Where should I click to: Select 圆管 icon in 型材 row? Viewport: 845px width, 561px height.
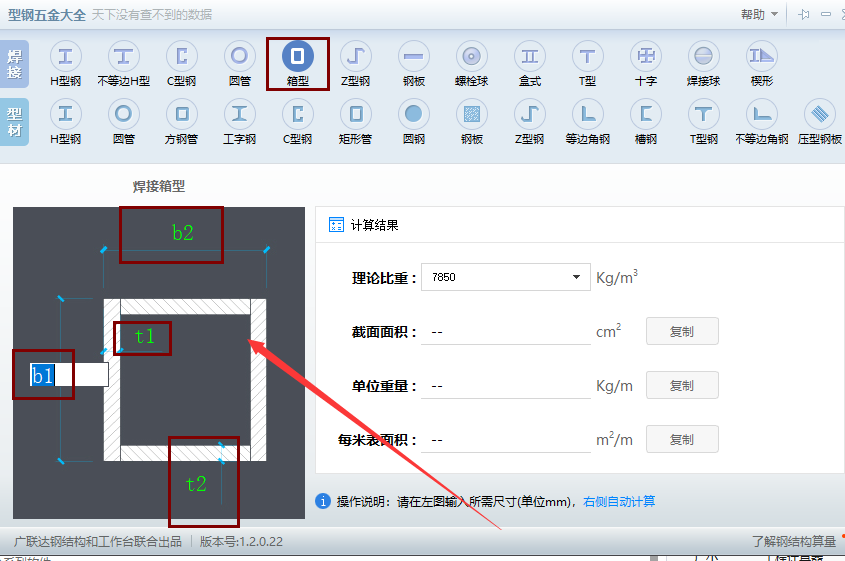(x=123, y=114)
